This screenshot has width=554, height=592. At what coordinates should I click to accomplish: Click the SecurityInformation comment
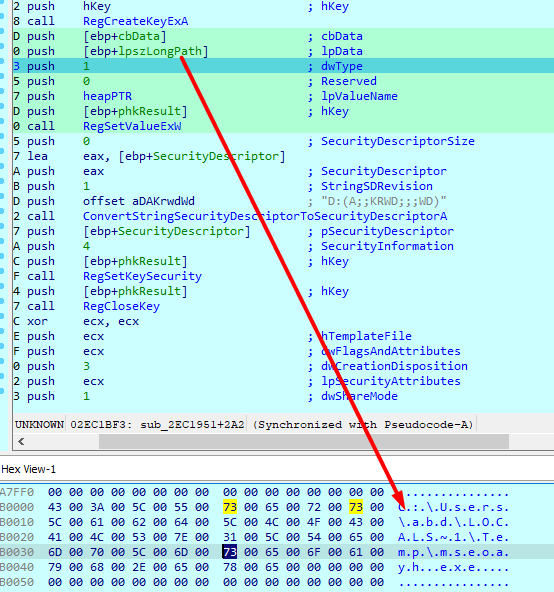pyautogui.click(x=387, y=246)
